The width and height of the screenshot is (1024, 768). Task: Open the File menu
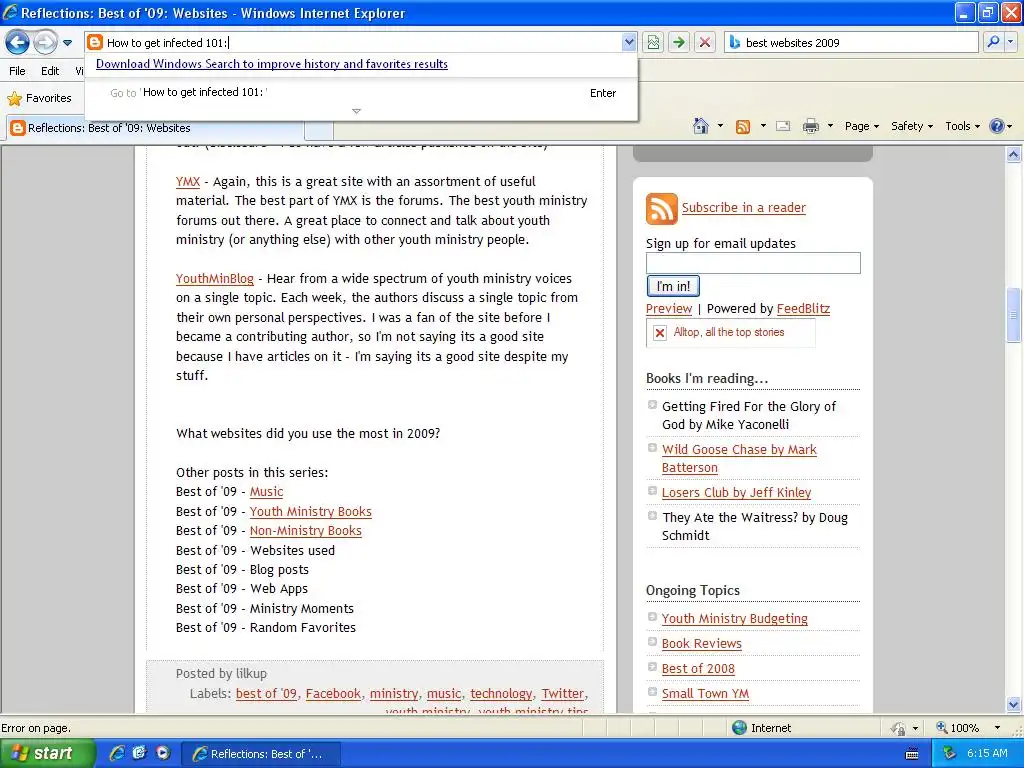pyautogui.click(x=17, y=71)
